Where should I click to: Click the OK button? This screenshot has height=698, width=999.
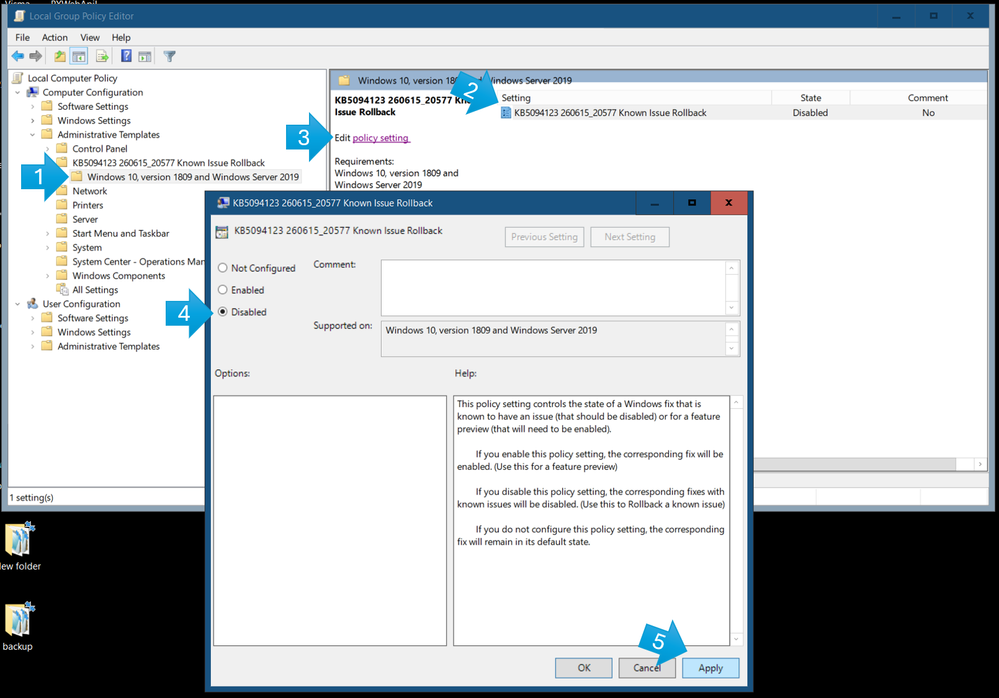tap(584, 668)
